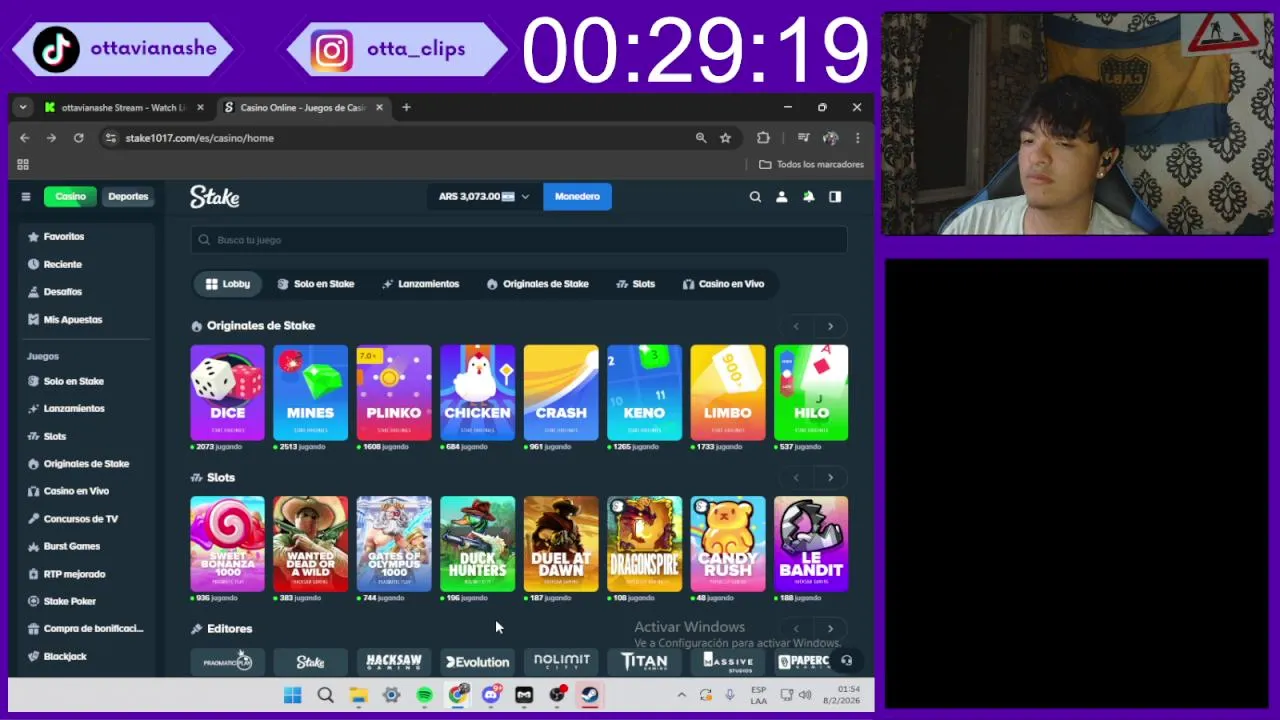Image resolution: width=1280 pixels, height=720 pixels.
Task: Open Todos los marcadores folder
Action: point(811,164)
